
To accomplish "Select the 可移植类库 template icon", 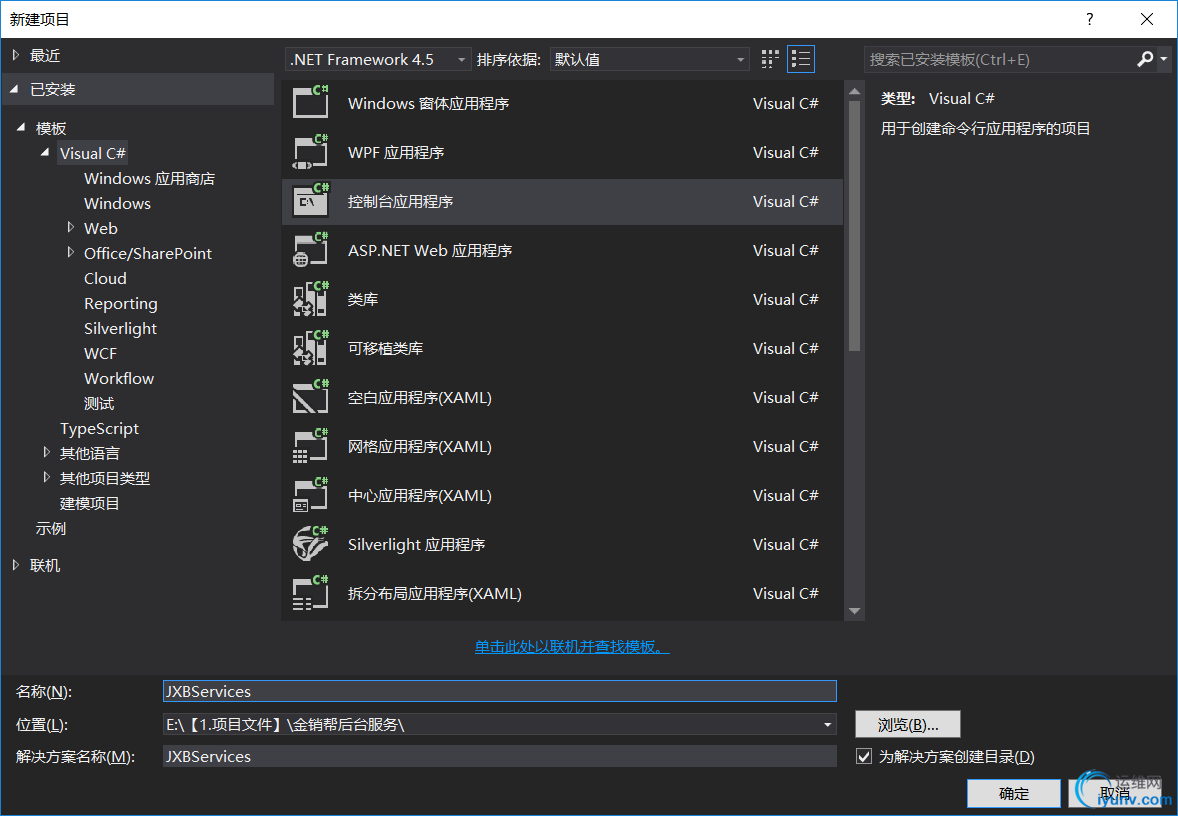I will pos(310,347).
